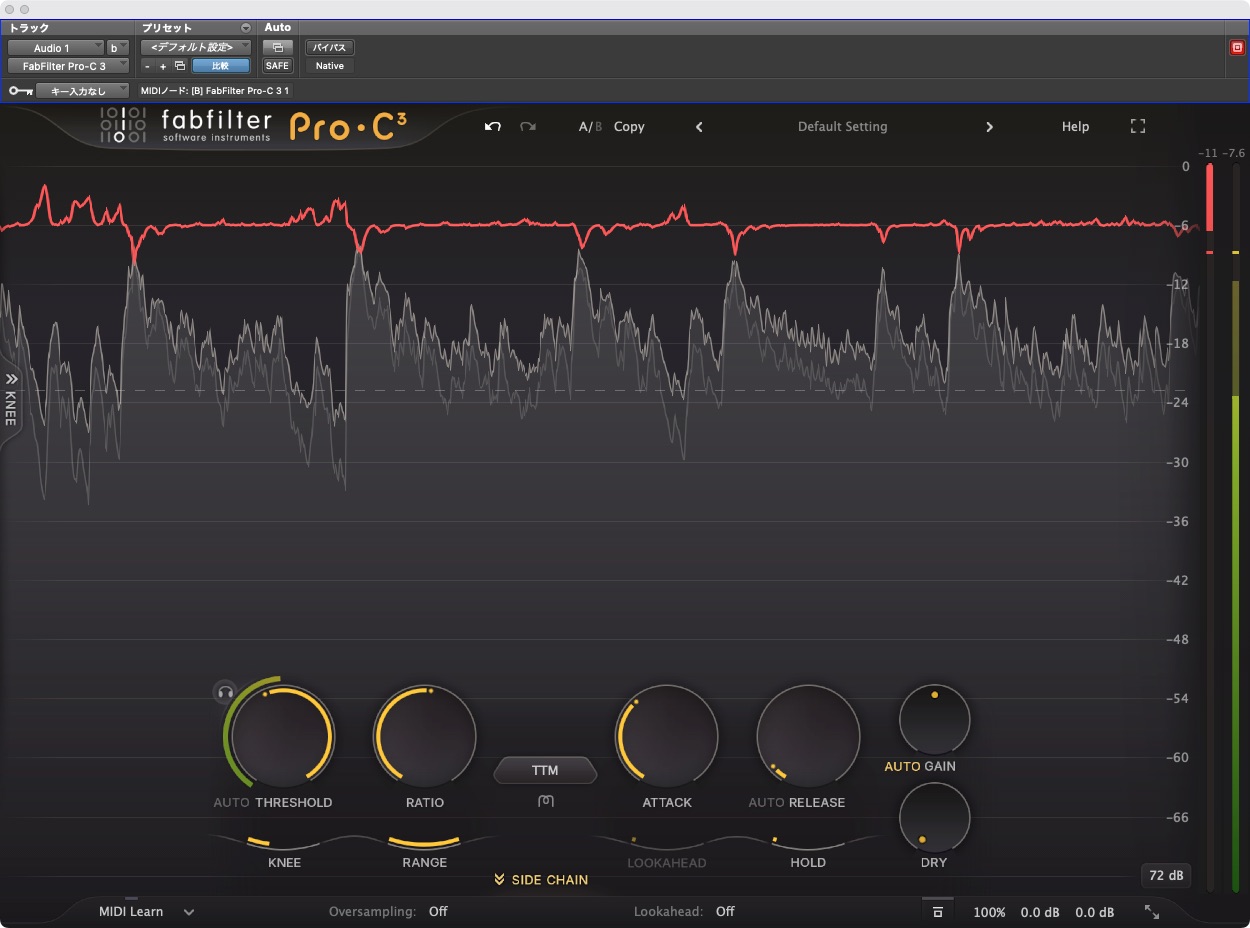Screen dimensions: 1250x928
Task: Enable audition threshold headphones icon
Action: (225, 692)
